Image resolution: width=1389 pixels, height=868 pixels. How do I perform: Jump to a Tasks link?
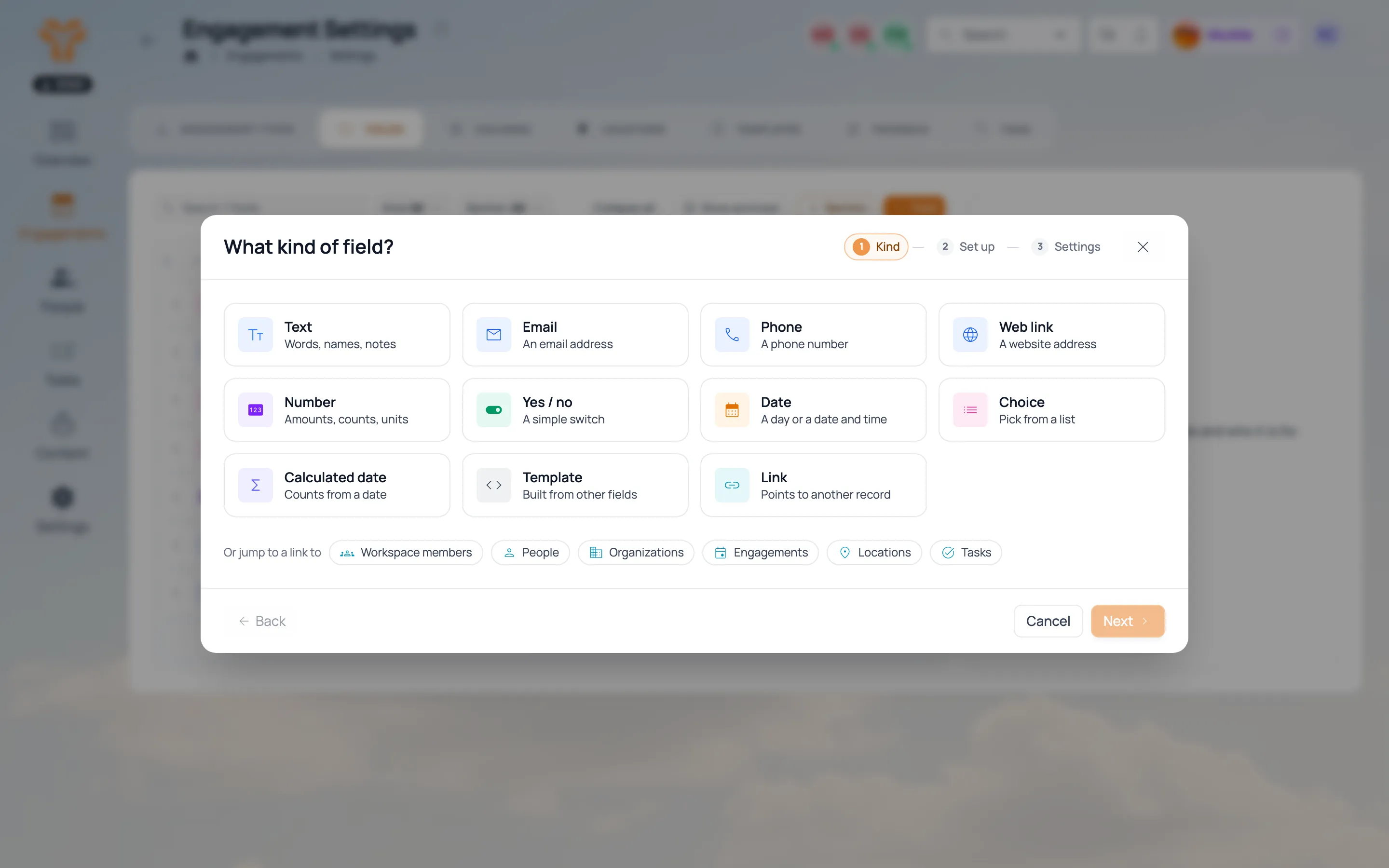(966, 552)
